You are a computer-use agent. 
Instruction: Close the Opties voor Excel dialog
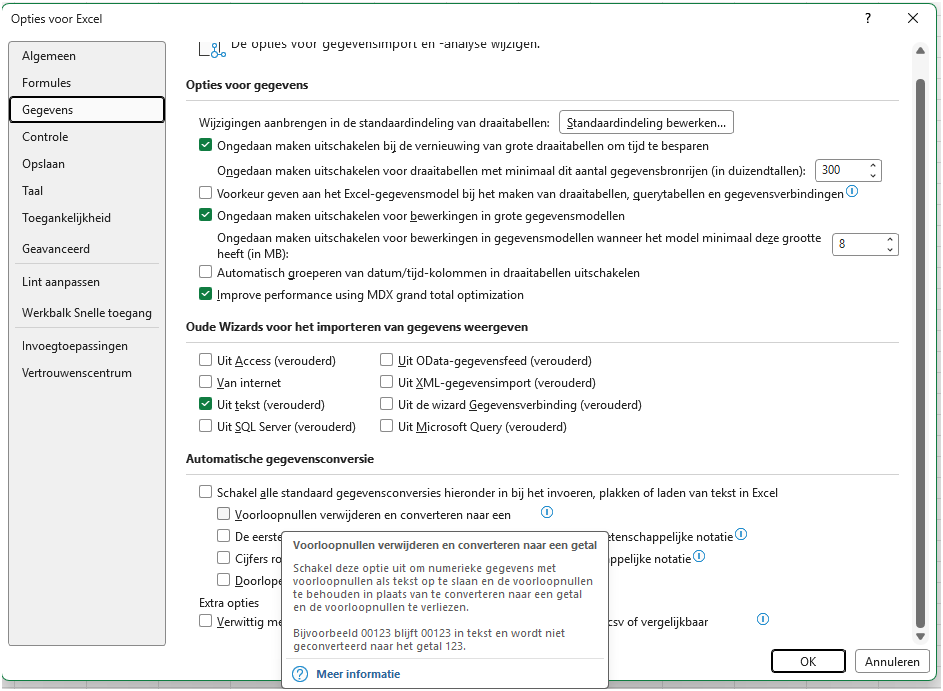913,19
